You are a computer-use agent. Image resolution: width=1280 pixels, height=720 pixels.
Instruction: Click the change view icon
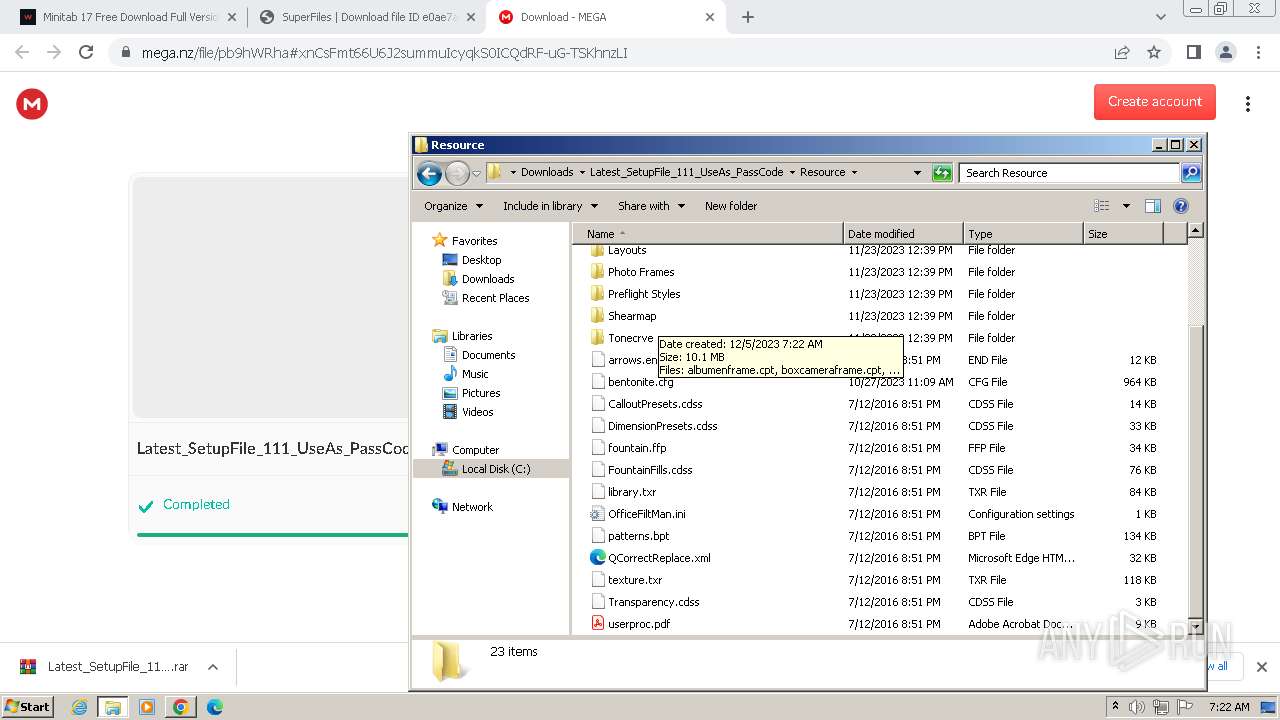(x=1102, y=206)
